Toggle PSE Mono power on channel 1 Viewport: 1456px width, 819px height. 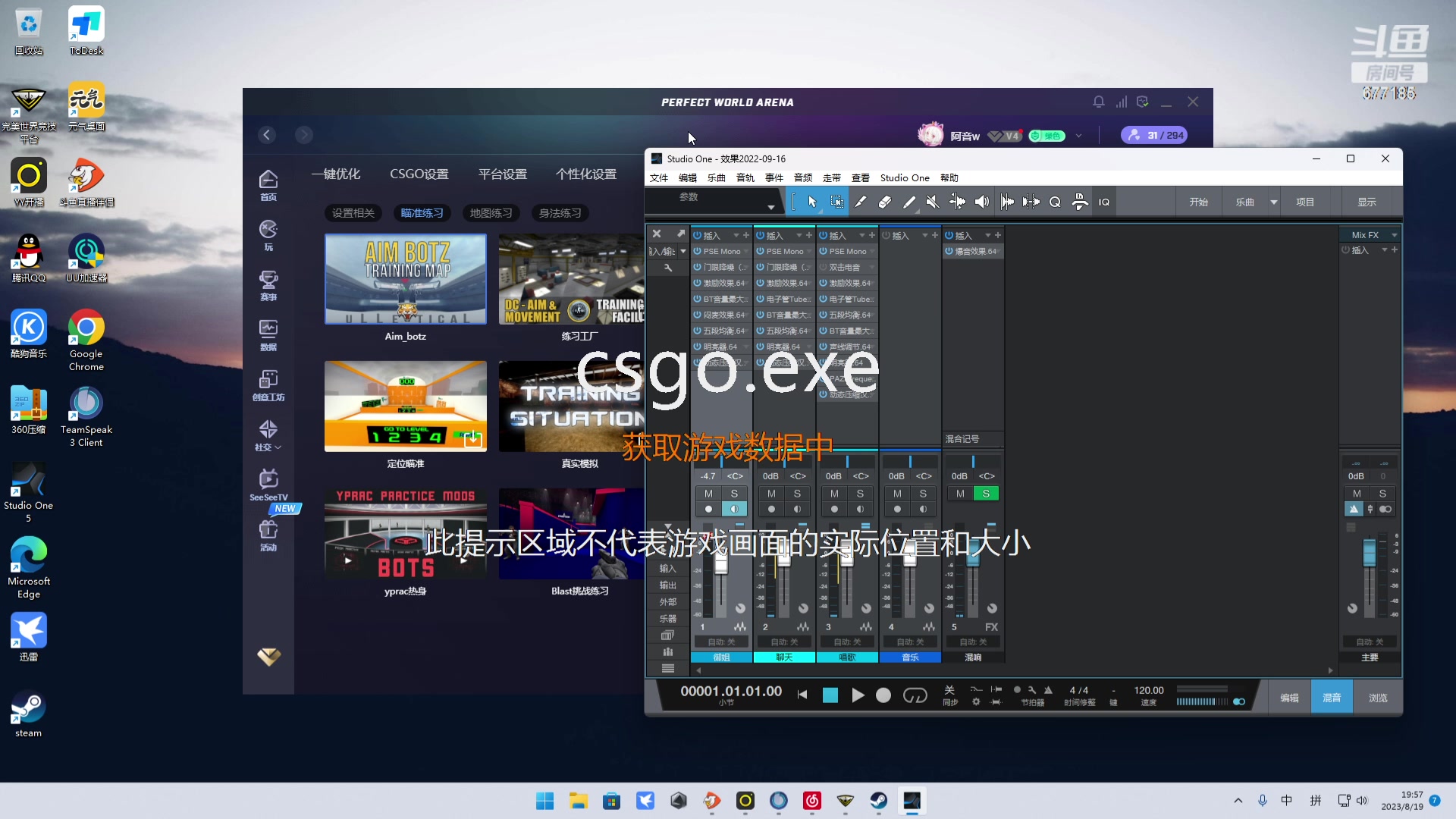tap(697, 251)
